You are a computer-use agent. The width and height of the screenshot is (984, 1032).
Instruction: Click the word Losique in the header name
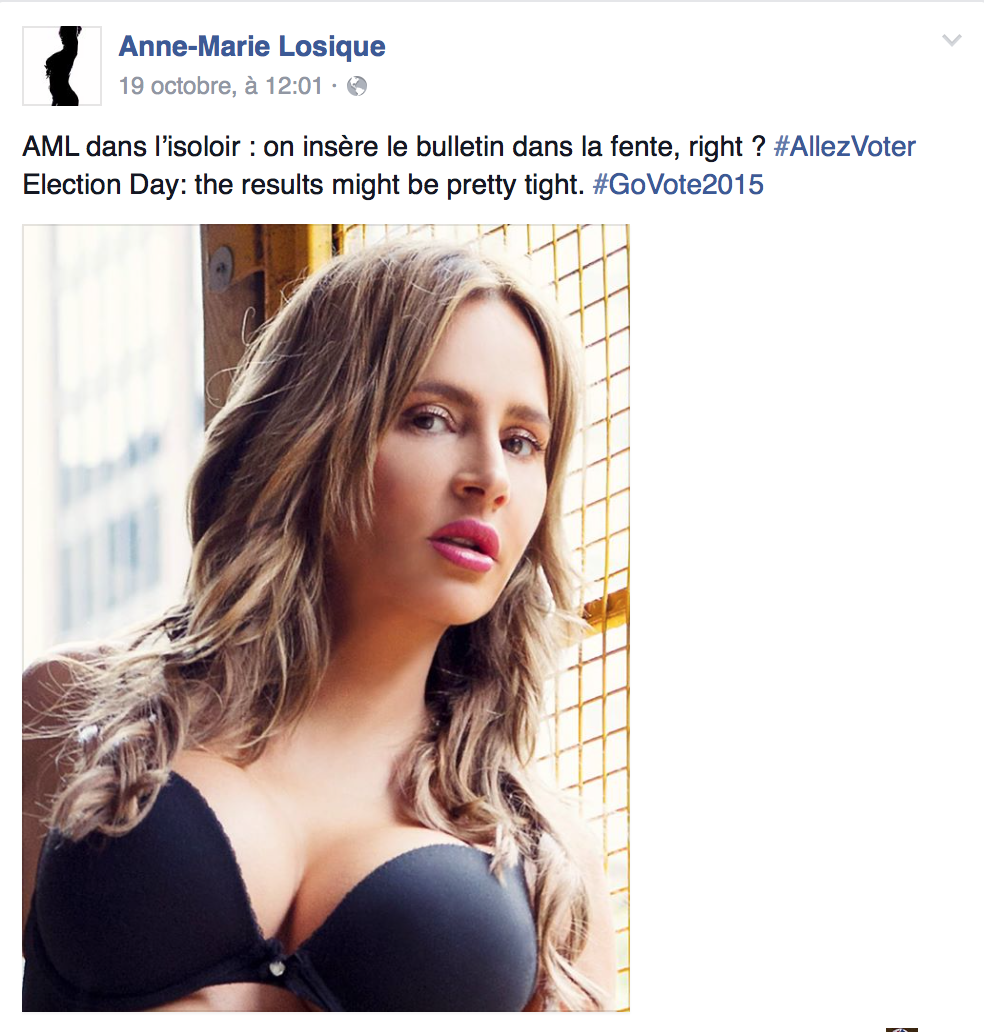pos(332,46)
